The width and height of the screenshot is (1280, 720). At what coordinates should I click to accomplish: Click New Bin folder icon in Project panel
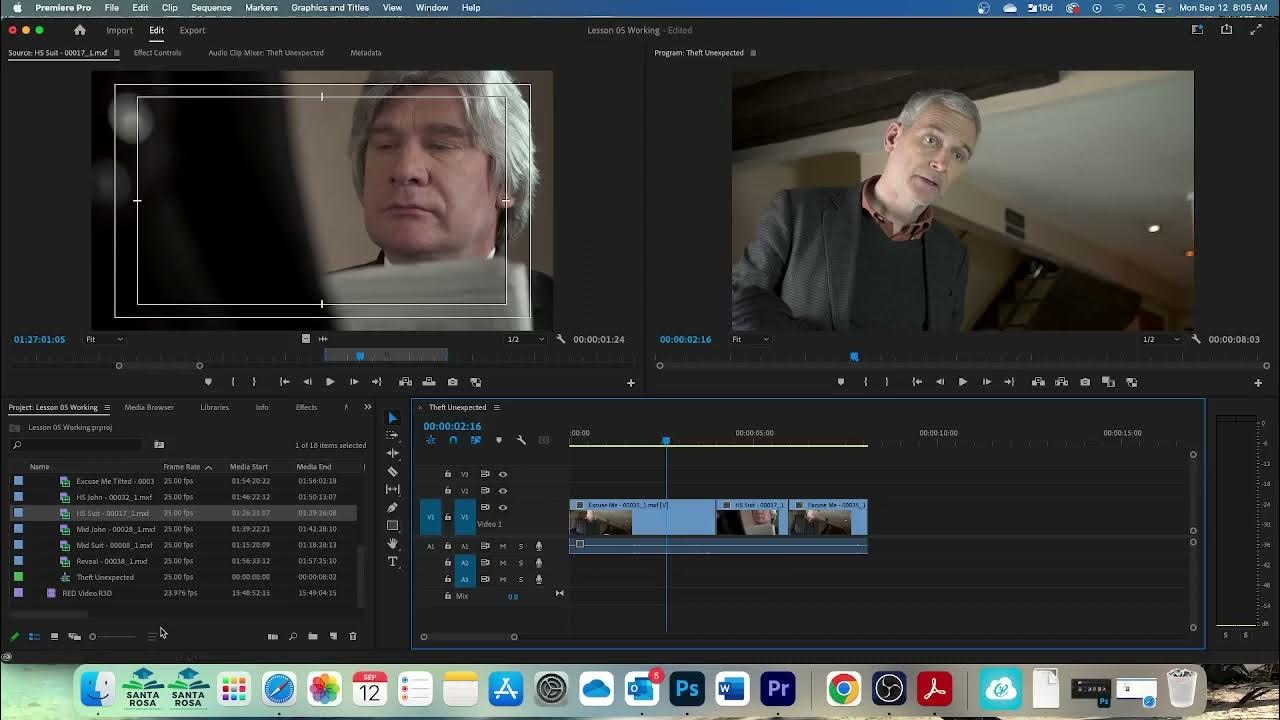click(x=313, y=636)
